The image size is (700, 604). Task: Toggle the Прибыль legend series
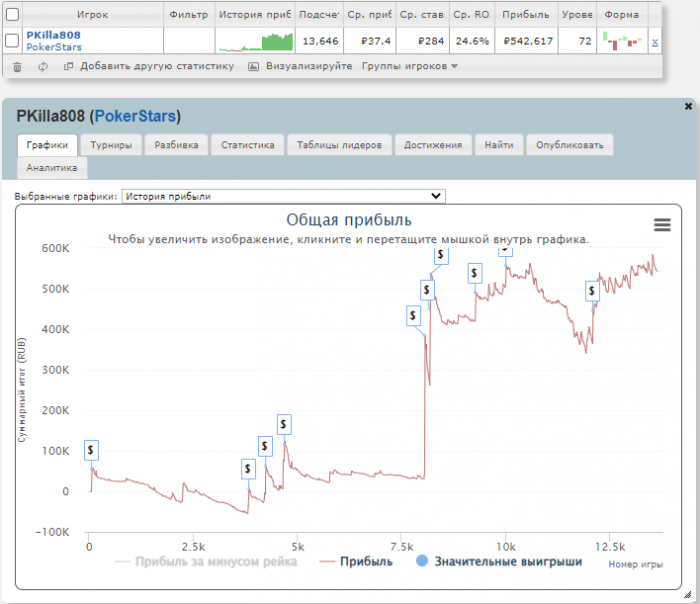tap(356, 562)
